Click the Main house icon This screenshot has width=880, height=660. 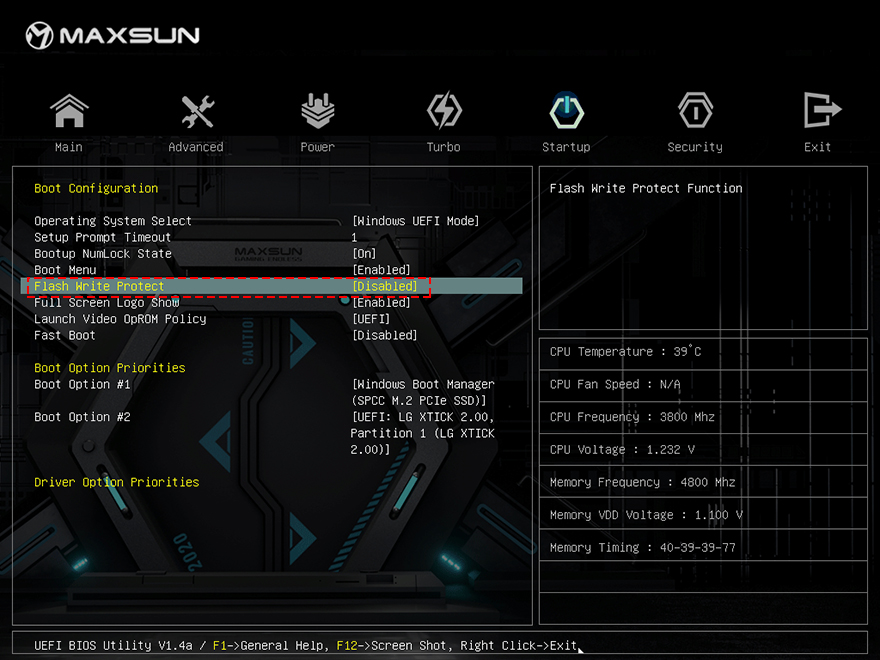click(x=69, y=111)
